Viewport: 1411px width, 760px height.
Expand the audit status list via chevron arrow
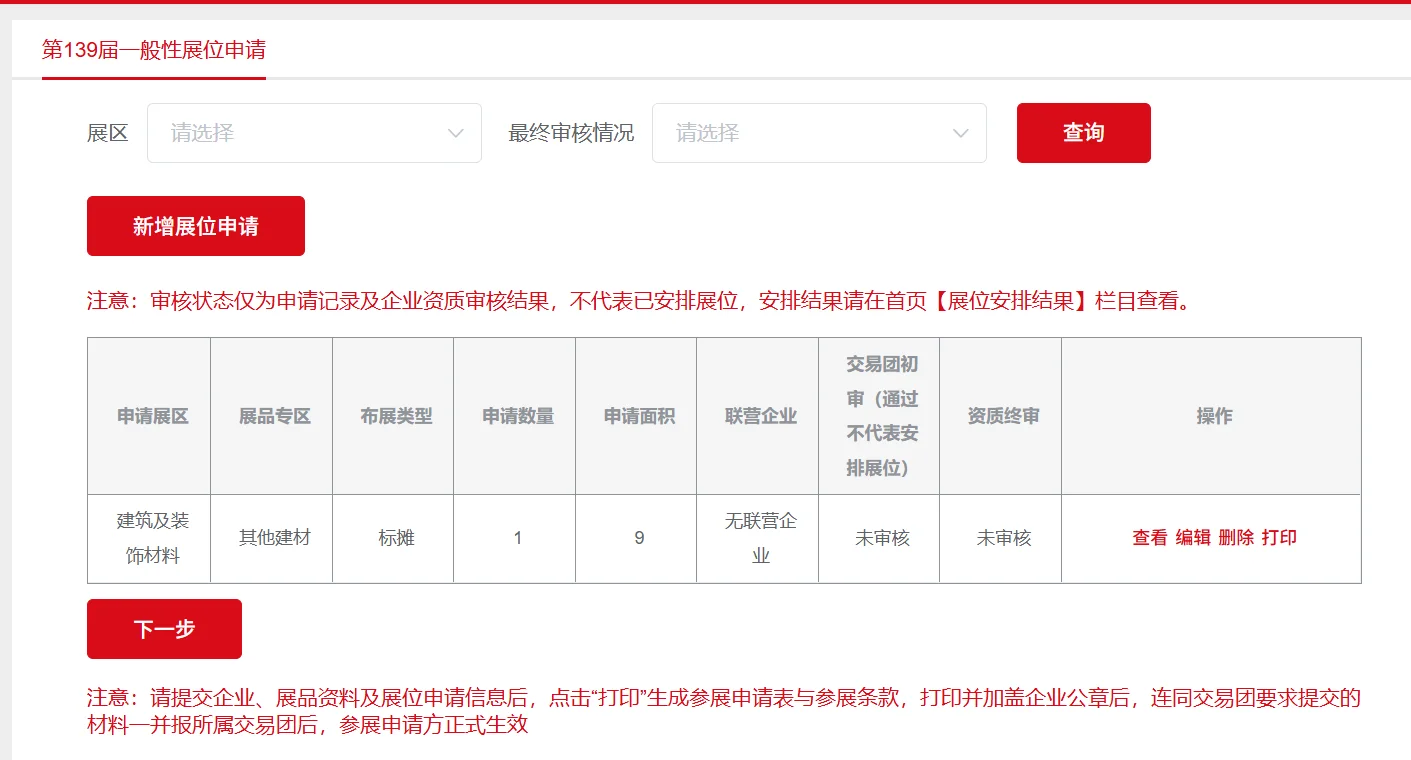coord(962,133)
